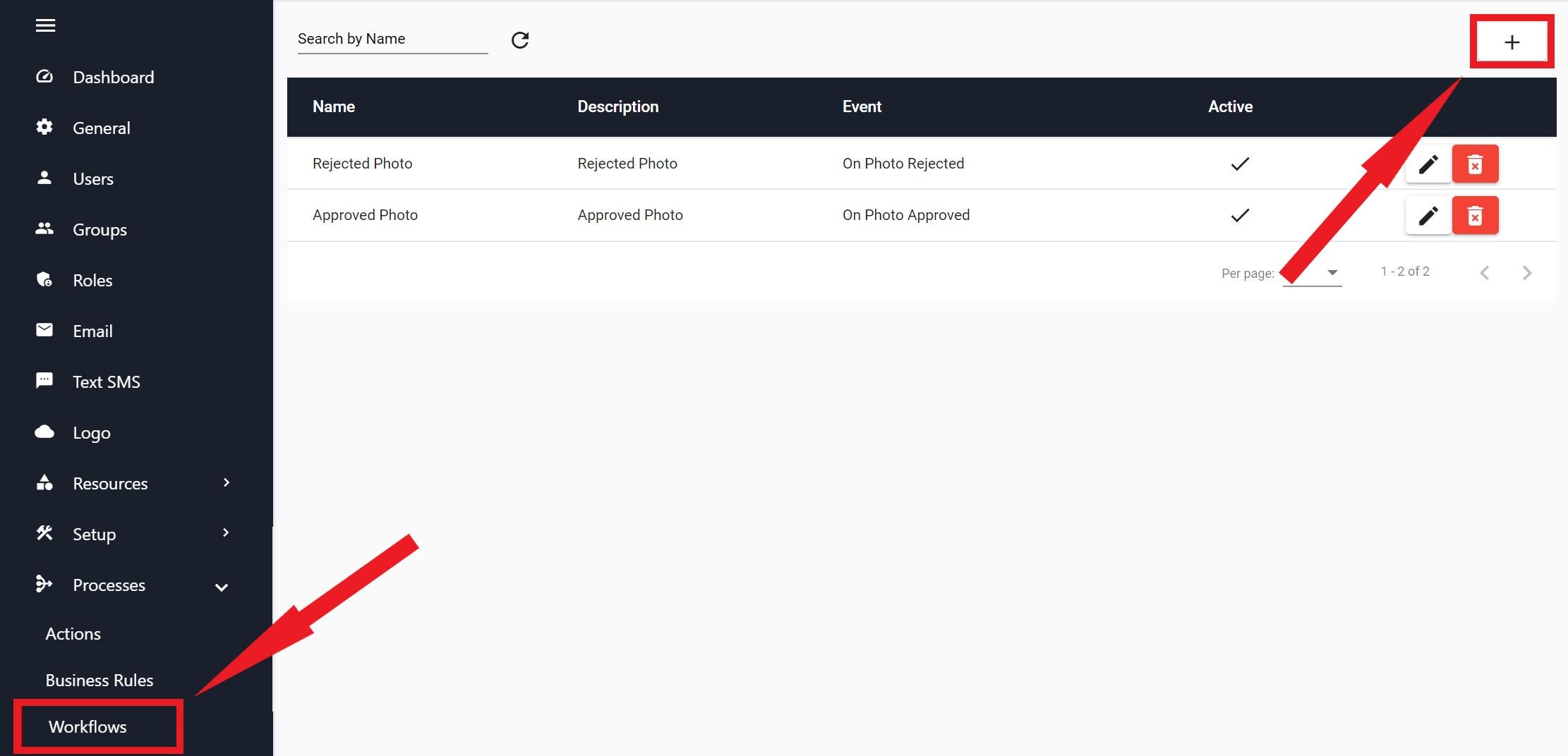This screenshot has width=1568, height=756.
Task: Click the General gear icon
Action: 44,127
